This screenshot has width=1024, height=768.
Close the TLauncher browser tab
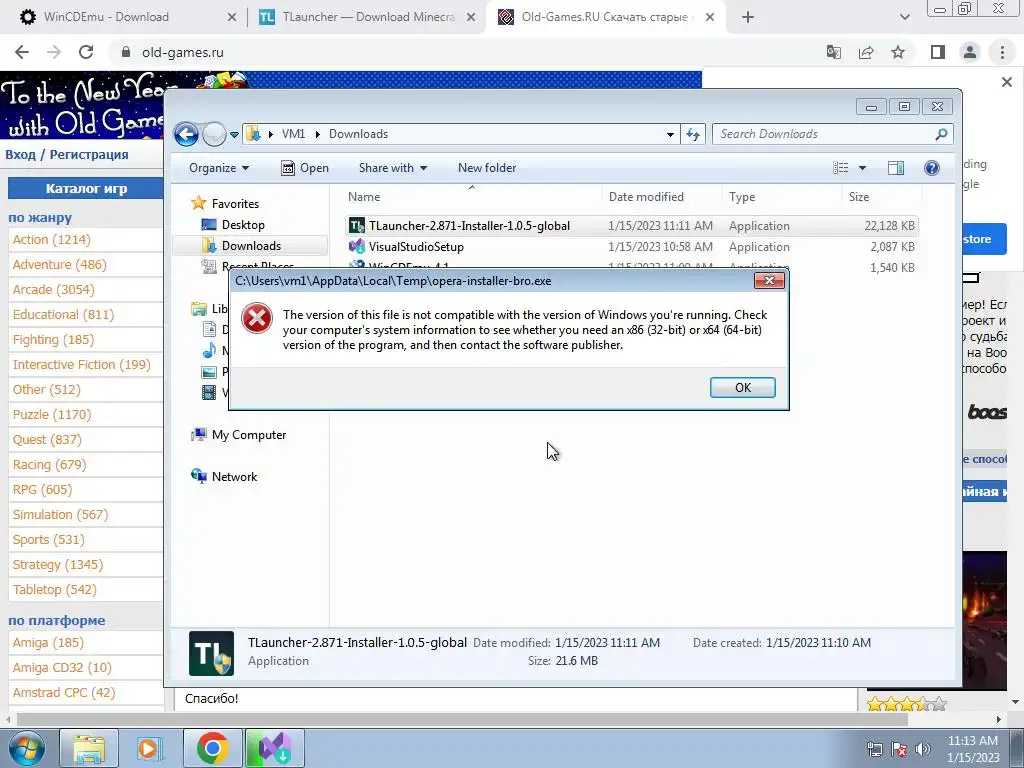pyautogui.click(x=471, y=18)
